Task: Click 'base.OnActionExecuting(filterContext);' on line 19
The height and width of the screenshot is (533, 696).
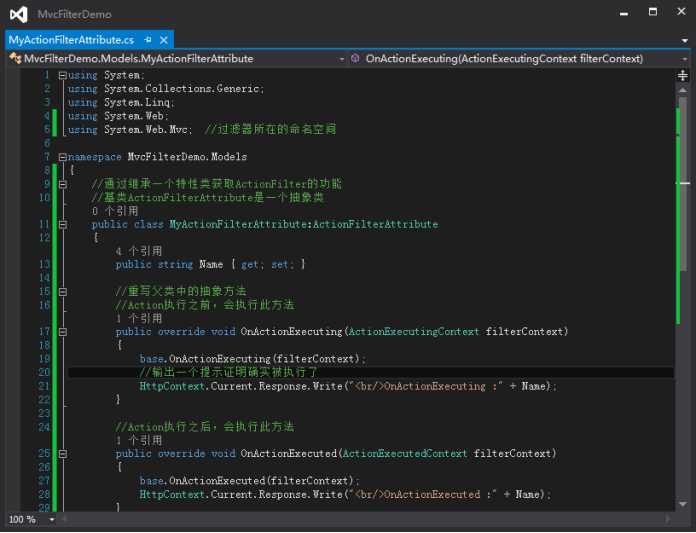Action: 253,359
